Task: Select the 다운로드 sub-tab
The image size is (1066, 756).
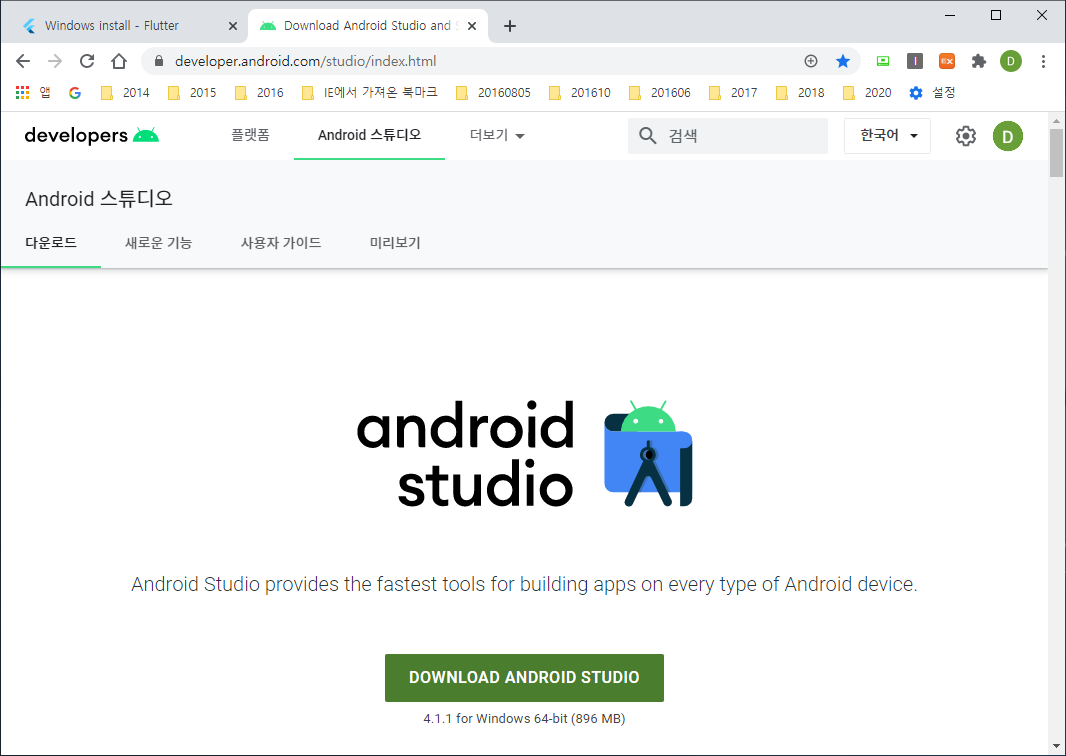Action: (x=51, y=243)
